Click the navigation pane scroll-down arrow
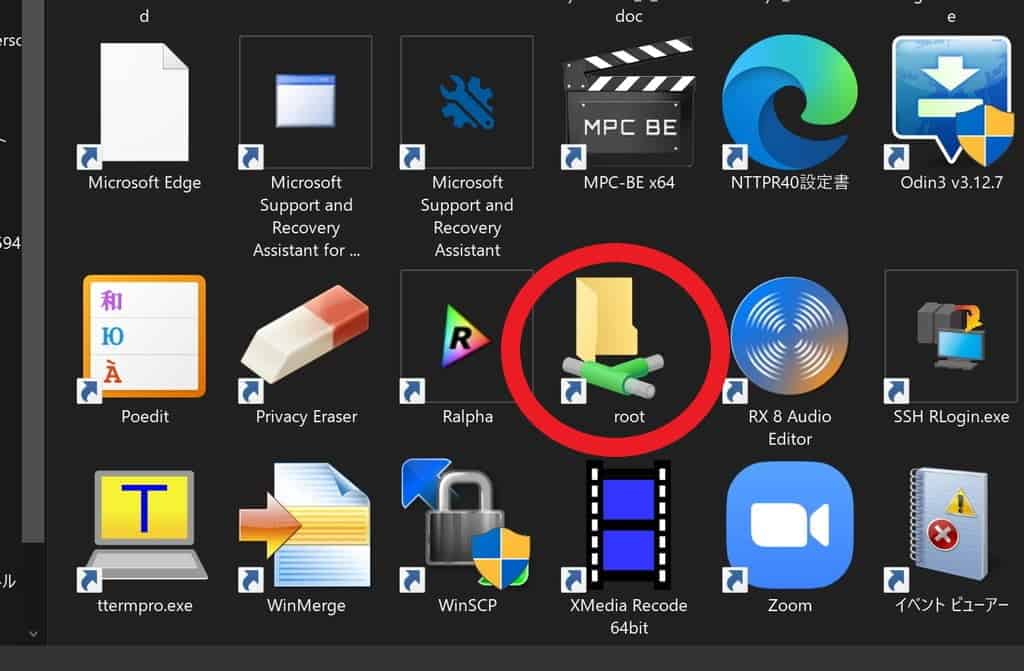This screenshot has height=671, width=1024. click(33, 634)
